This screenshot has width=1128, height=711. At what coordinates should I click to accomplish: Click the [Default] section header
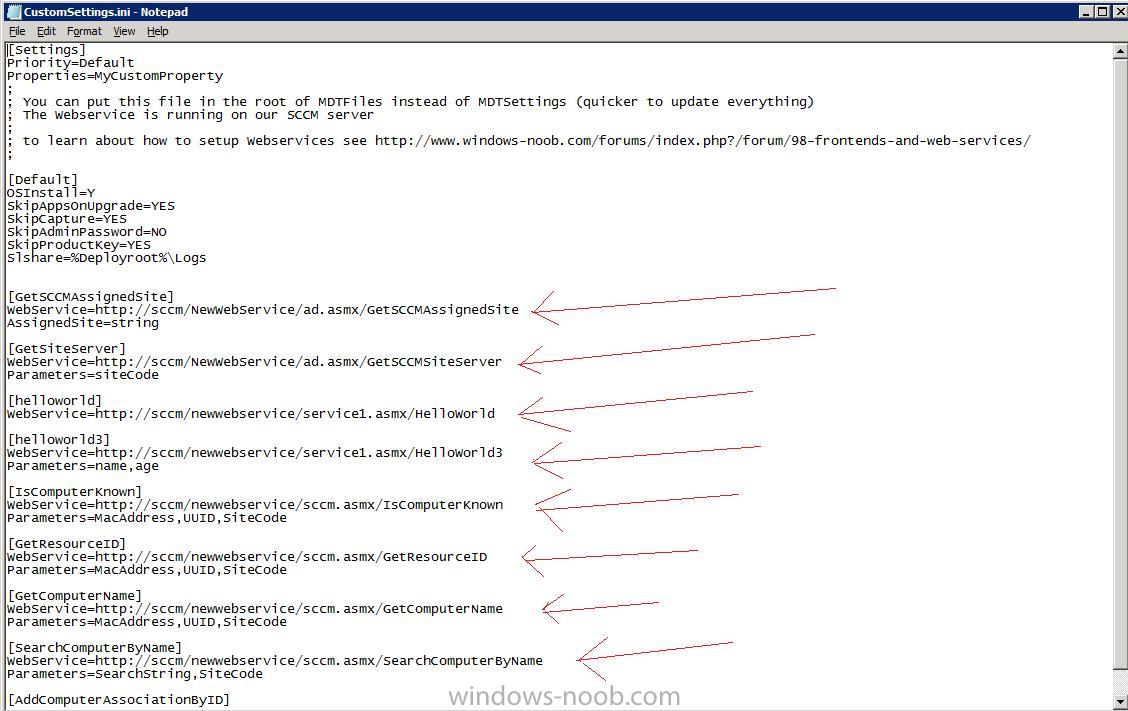click(42, 179)
